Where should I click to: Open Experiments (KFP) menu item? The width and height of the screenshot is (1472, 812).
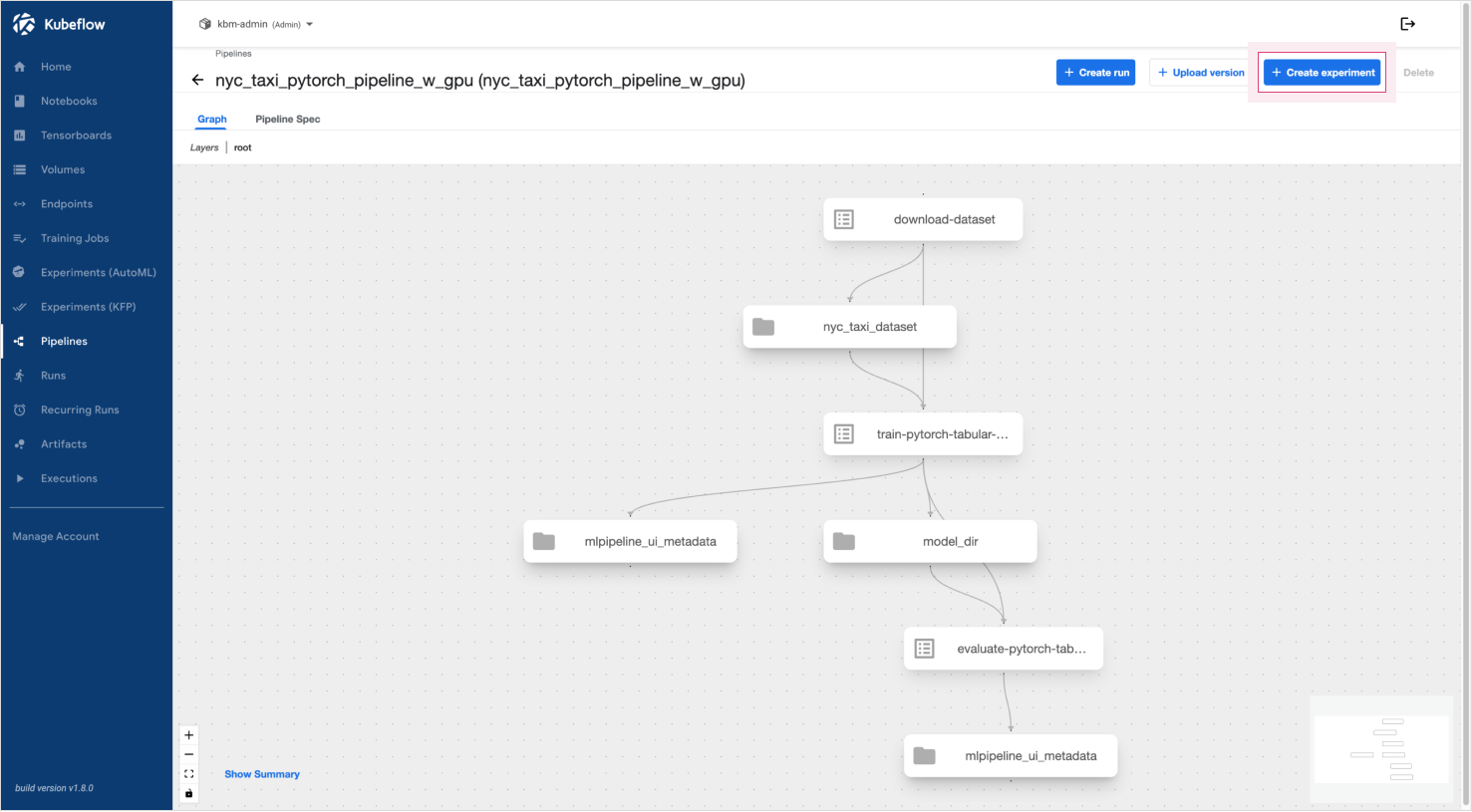coord(87,307)
